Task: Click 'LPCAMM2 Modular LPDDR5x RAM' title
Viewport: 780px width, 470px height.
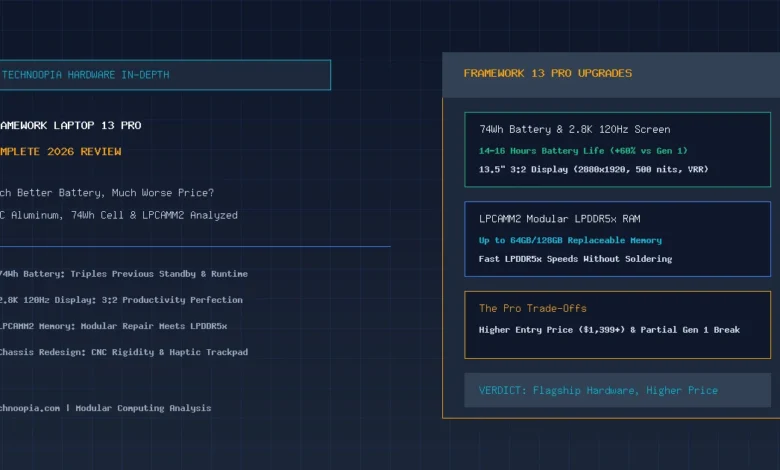Action: (x=560, y=219)
